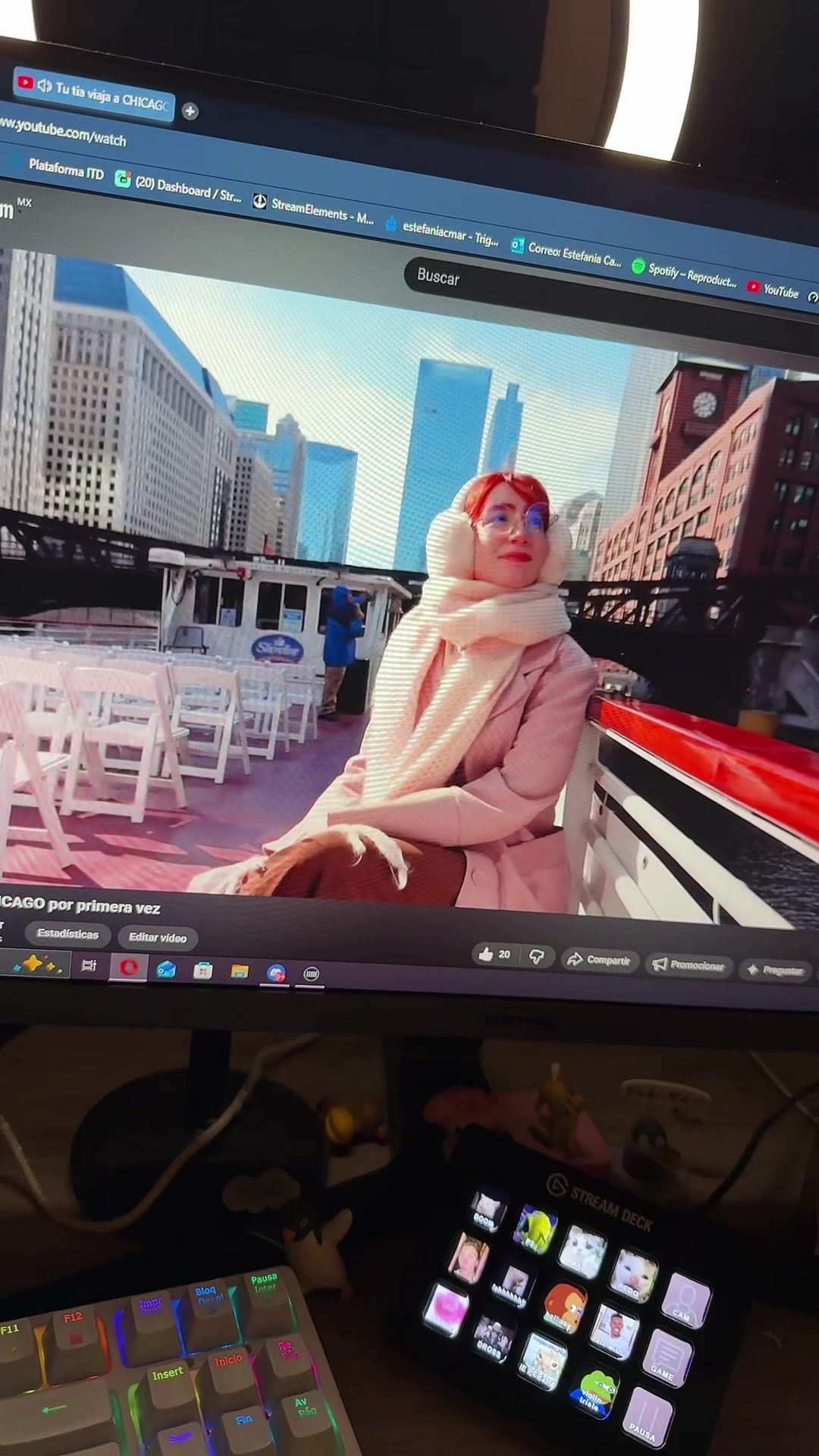Open Microsoft Store from the taskbar
This screenshot has width=819, height=1456.
[x=202, y=971]
